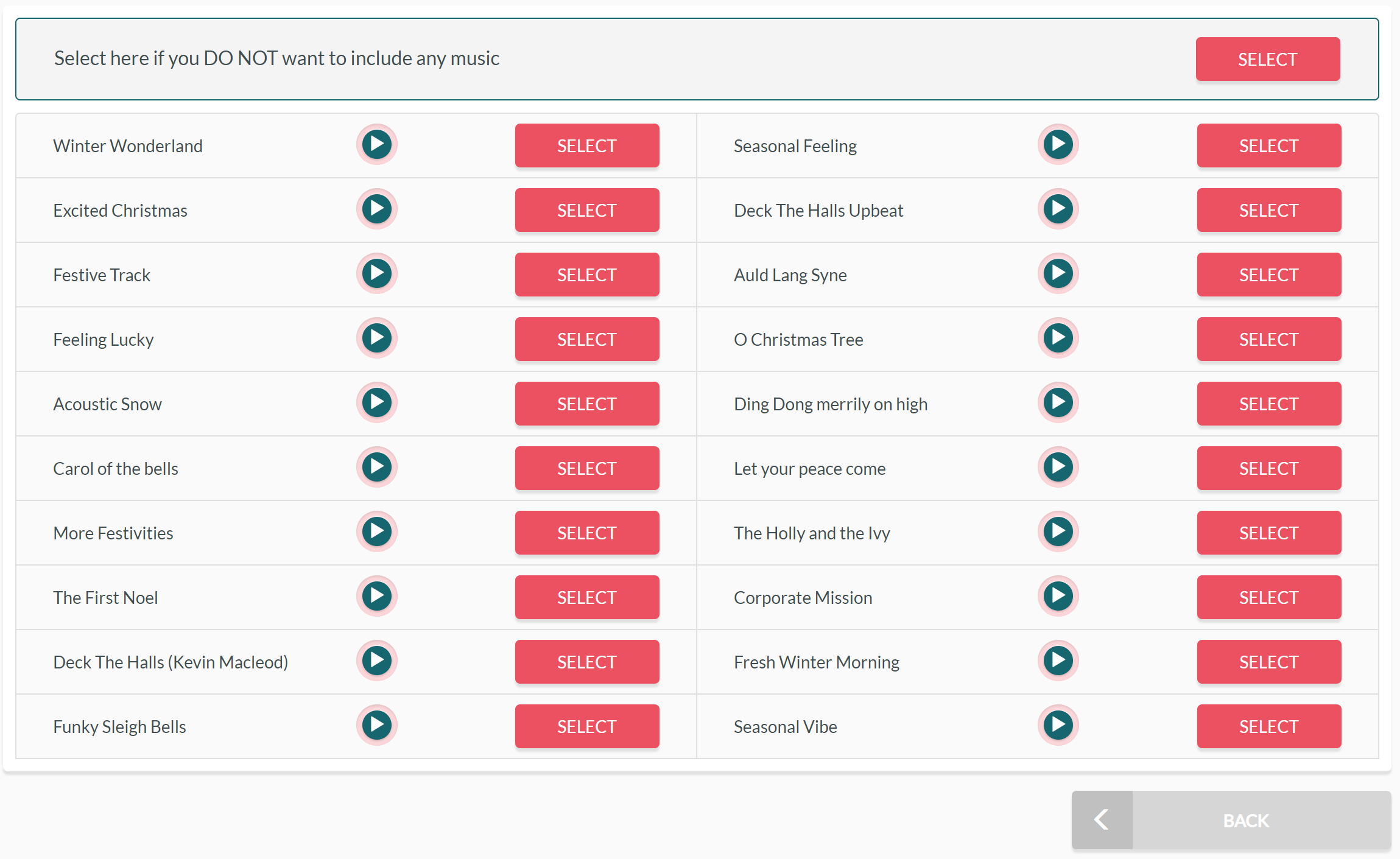1400x859 pixels.
Task: Click the left chevron beside BACK
Action: [1102, 820]
